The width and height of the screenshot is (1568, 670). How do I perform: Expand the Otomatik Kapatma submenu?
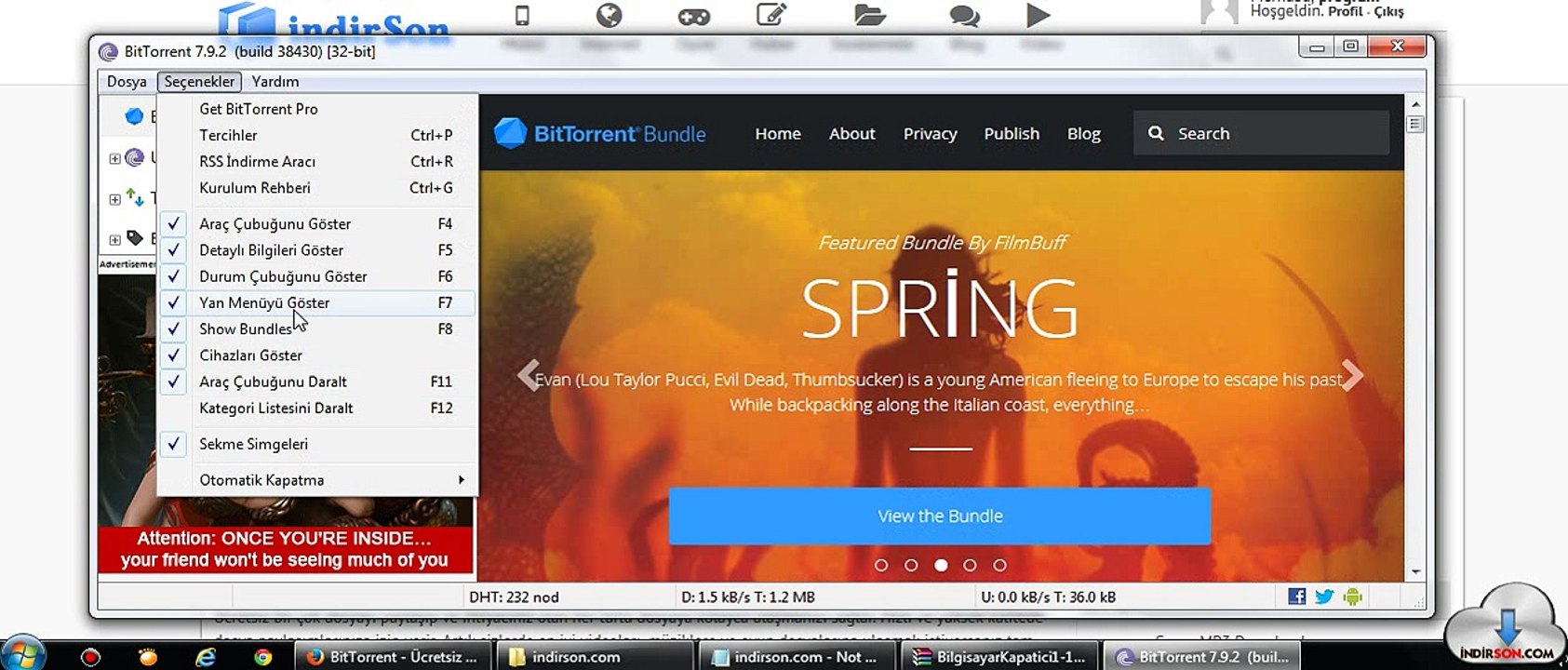(318, 480)
